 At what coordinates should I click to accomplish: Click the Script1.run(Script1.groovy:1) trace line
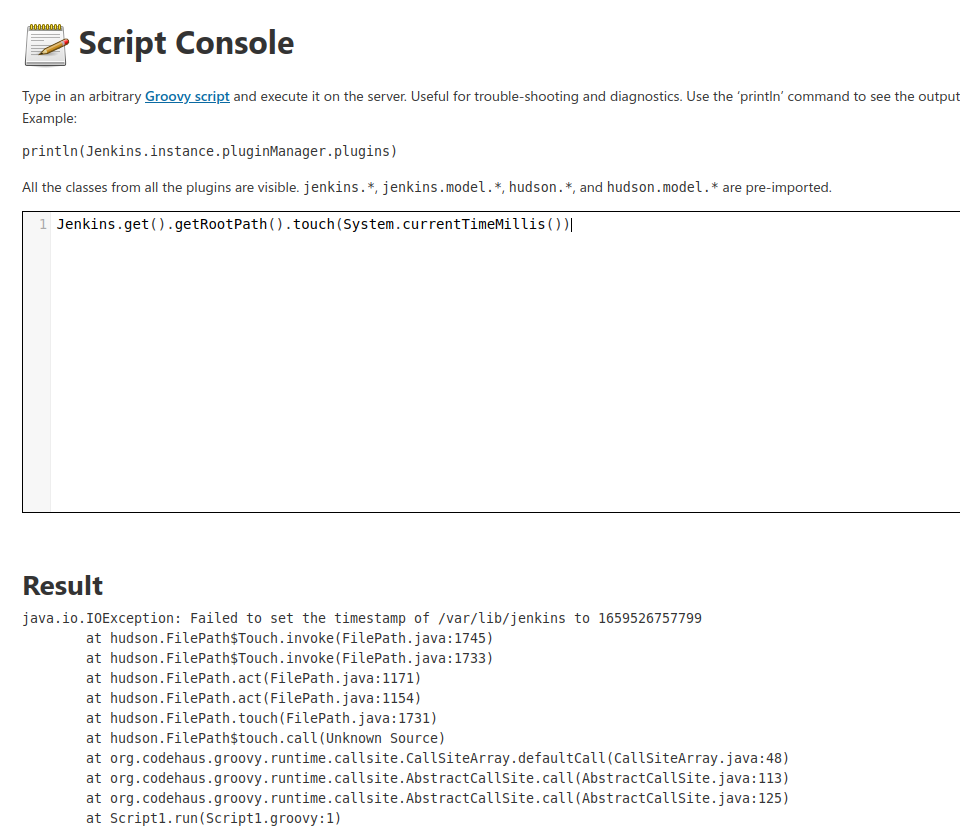(213, 818)
